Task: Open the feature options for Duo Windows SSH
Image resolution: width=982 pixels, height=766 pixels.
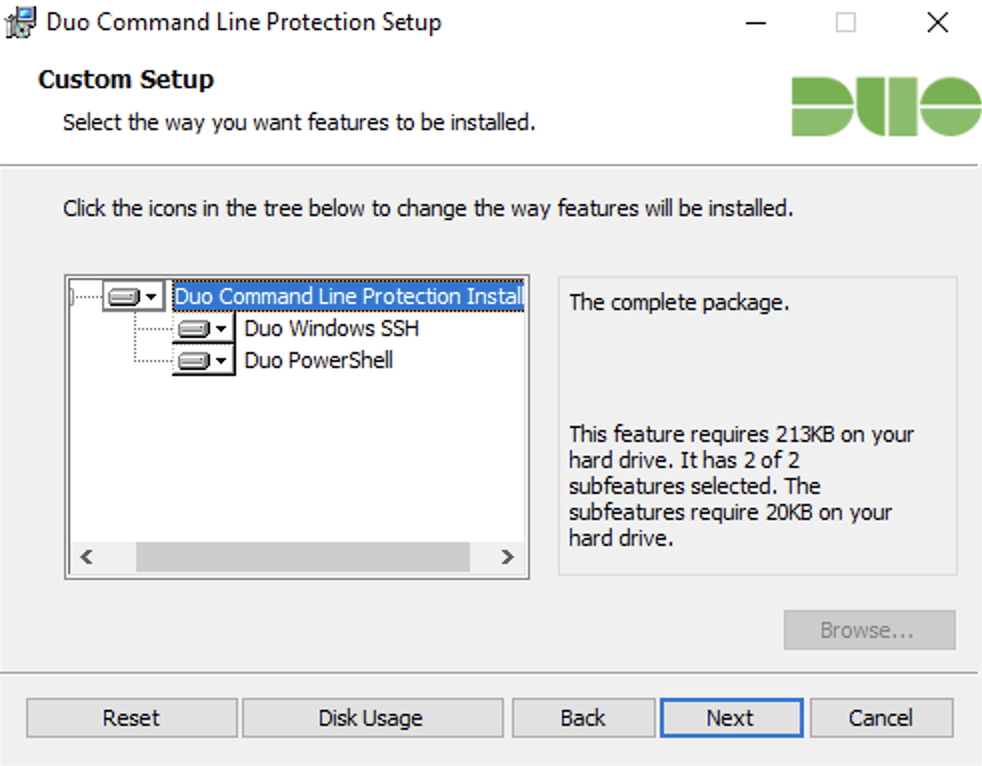Action: click(x=222, y=328)
